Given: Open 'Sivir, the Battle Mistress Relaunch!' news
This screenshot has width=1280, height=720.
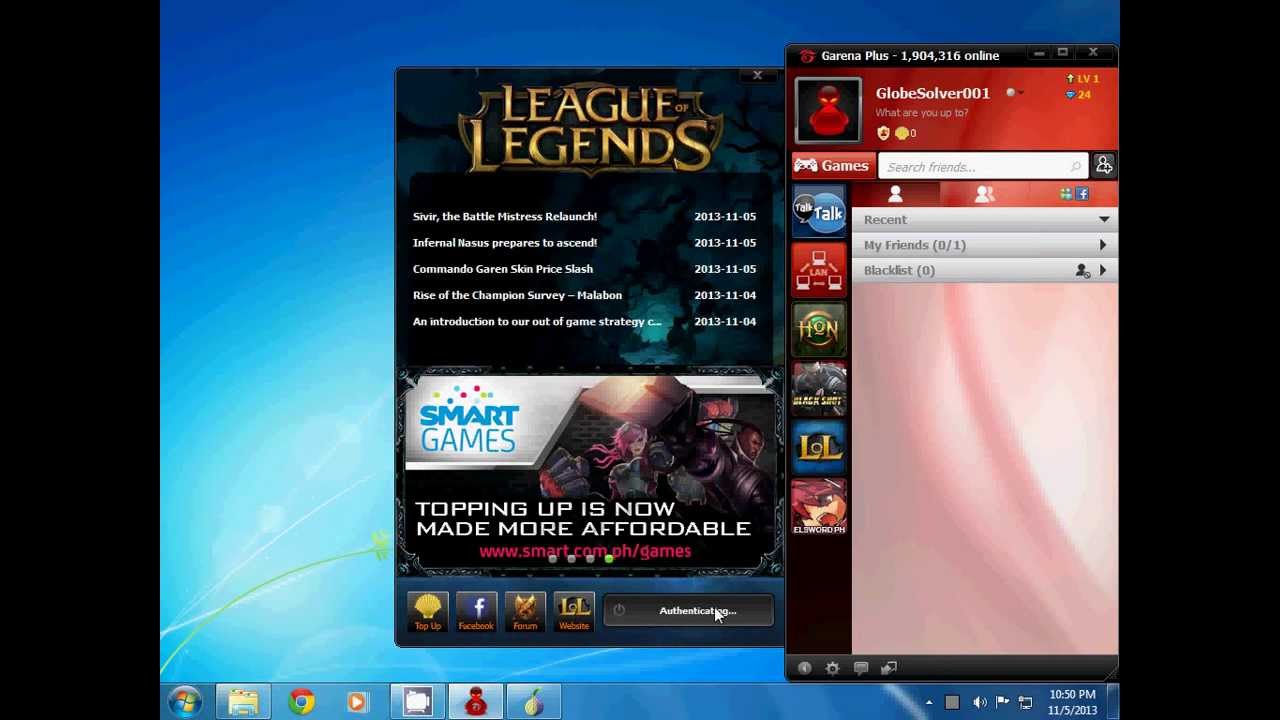Looking at the screenshot, I should (505, 216).
